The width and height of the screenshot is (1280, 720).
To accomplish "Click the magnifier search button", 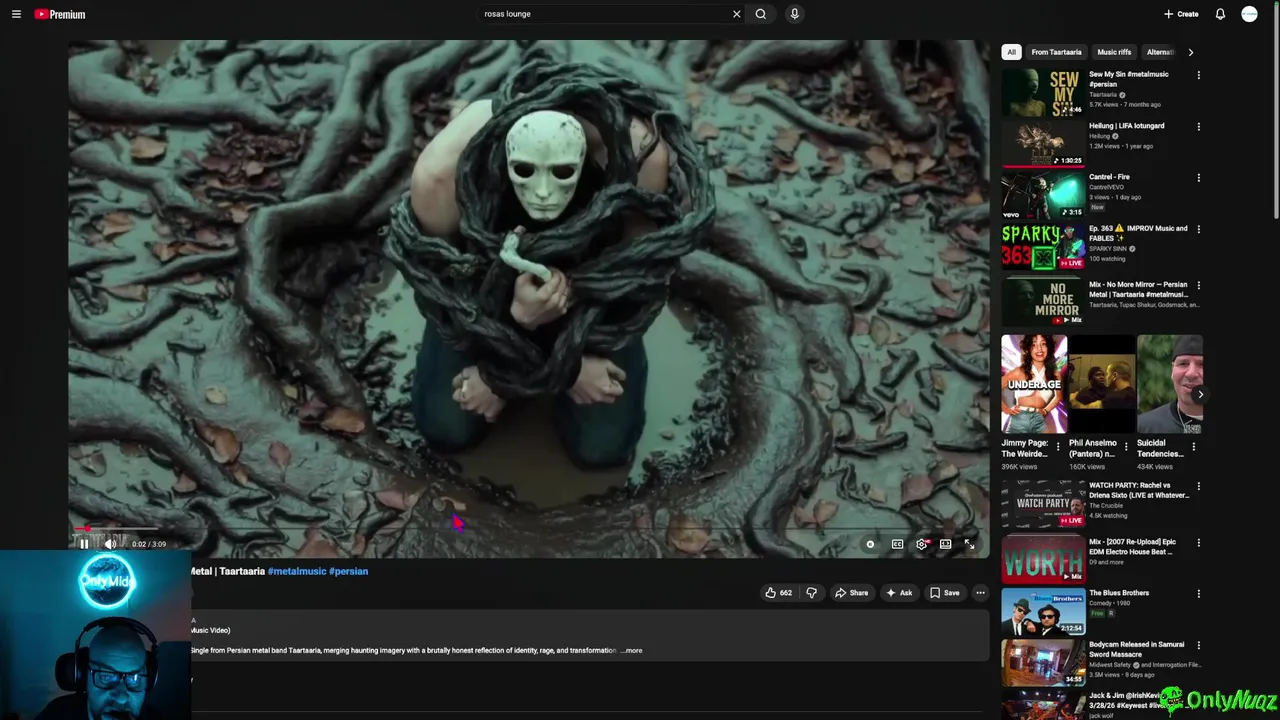I will pyautogui.click(x=761, y=14).
